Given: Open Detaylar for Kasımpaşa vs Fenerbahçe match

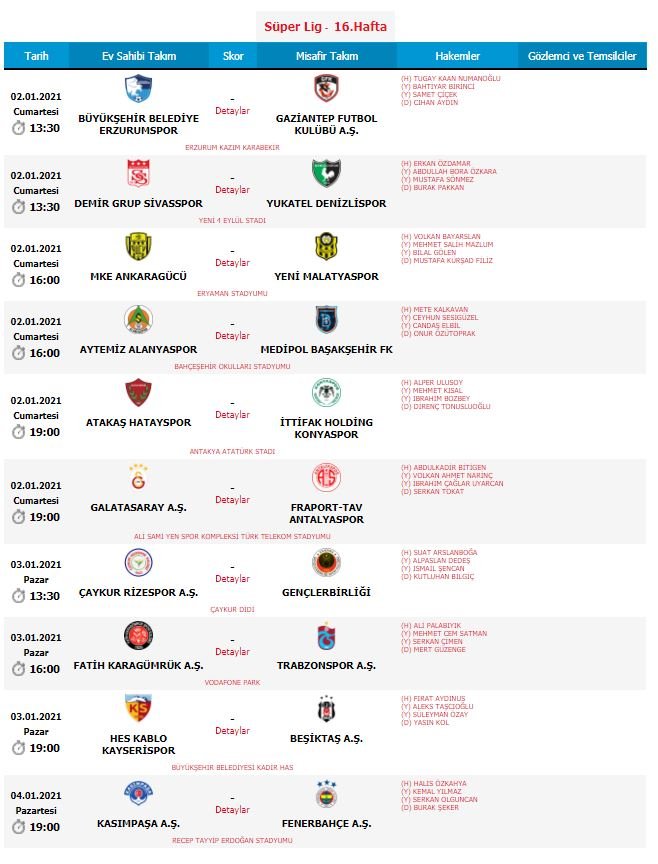Looking at the screenshot, I should point(233,810).
